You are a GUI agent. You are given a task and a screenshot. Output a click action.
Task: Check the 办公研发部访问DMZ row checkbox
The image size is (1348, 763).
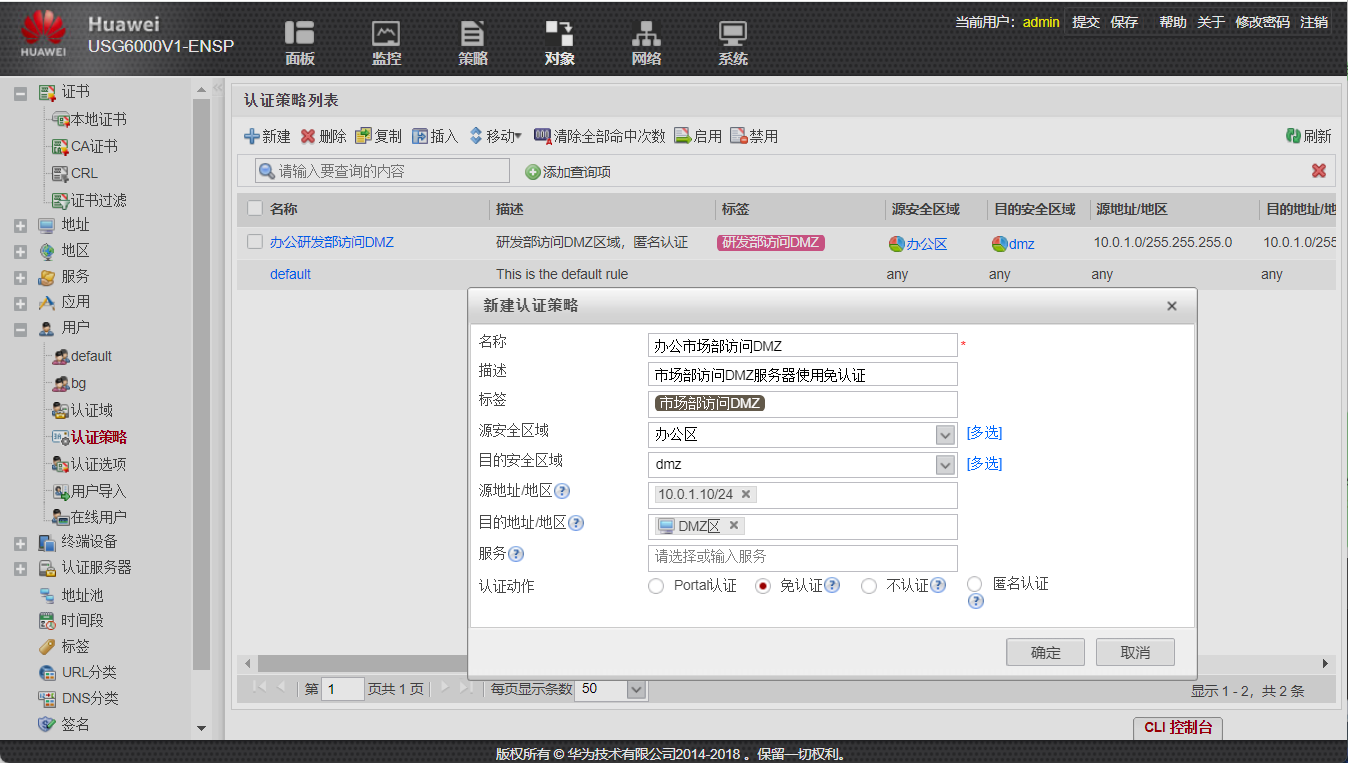coord(255,242)
